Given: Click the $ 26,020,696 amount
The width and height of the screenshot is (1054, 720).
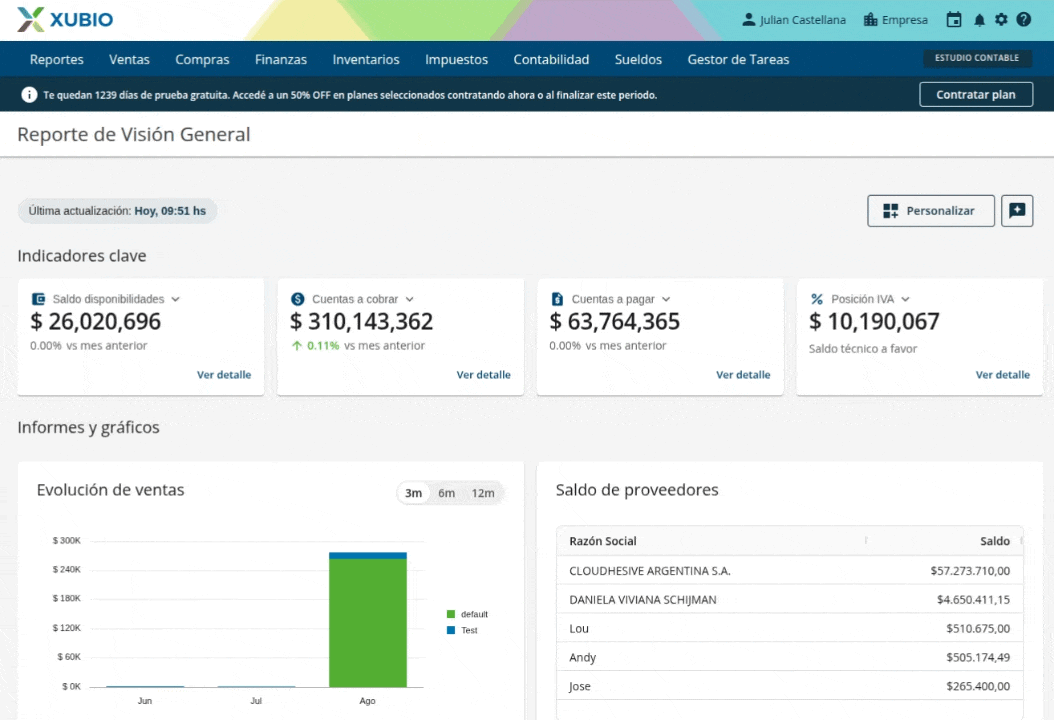Looking at the screenshot, I should (x=95, y=321).
